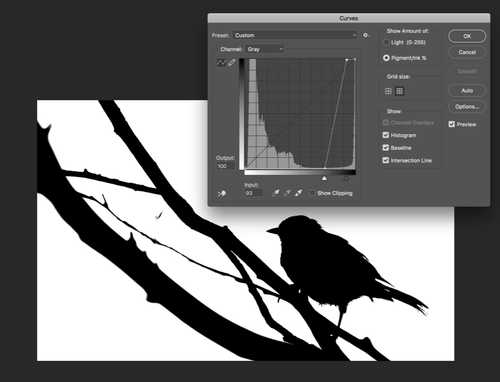Viewport: 500px width, 382px height.
Task: Toggle the Histogram checkbox
Action: 386,135
